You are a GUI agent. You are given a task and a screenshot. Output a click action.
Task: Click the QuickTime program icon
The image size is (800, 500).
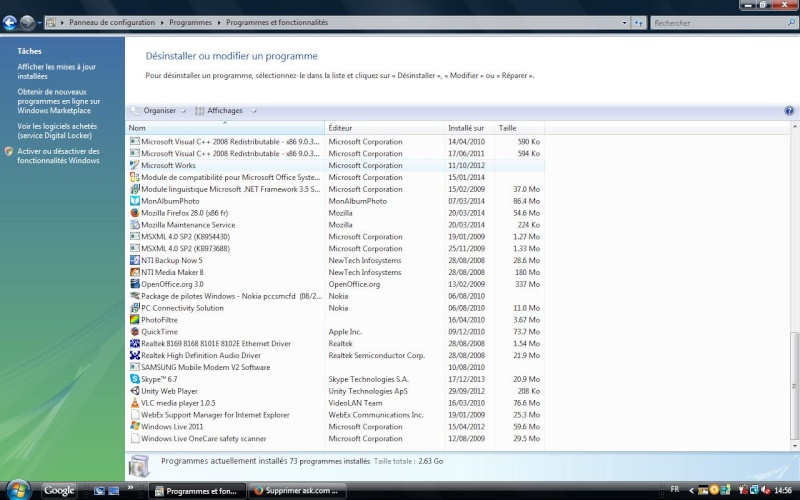point(135,332)
